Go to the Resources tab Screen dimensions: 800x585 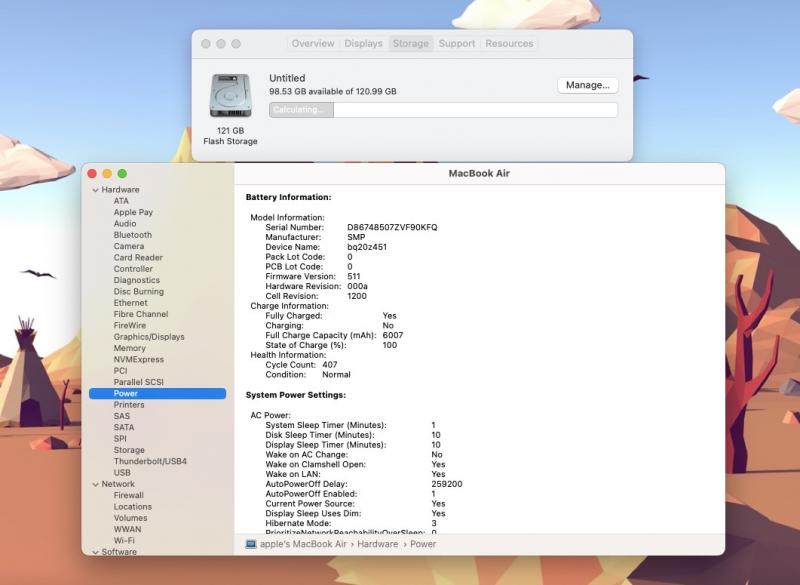pyautogui.click(x=509, y=44)
